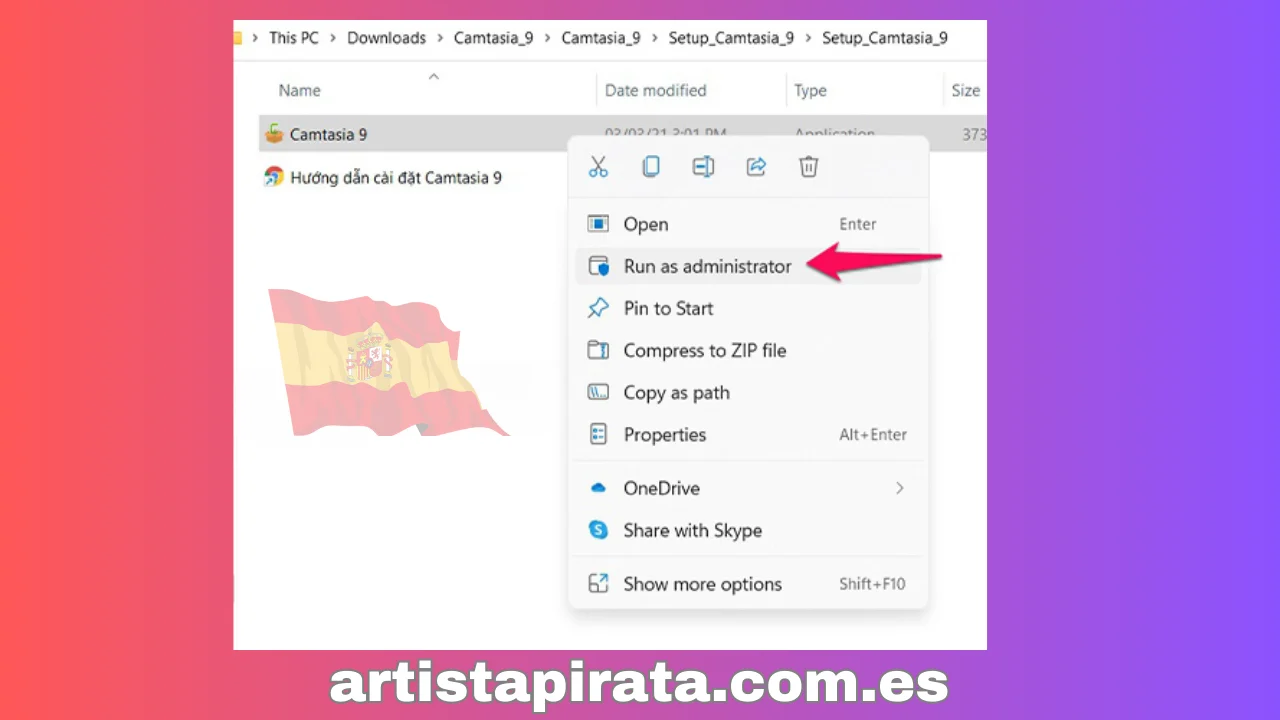Viewport: 1280px width, 720px height.
Task: Click the Properties icon
Action: click(598, 434)
